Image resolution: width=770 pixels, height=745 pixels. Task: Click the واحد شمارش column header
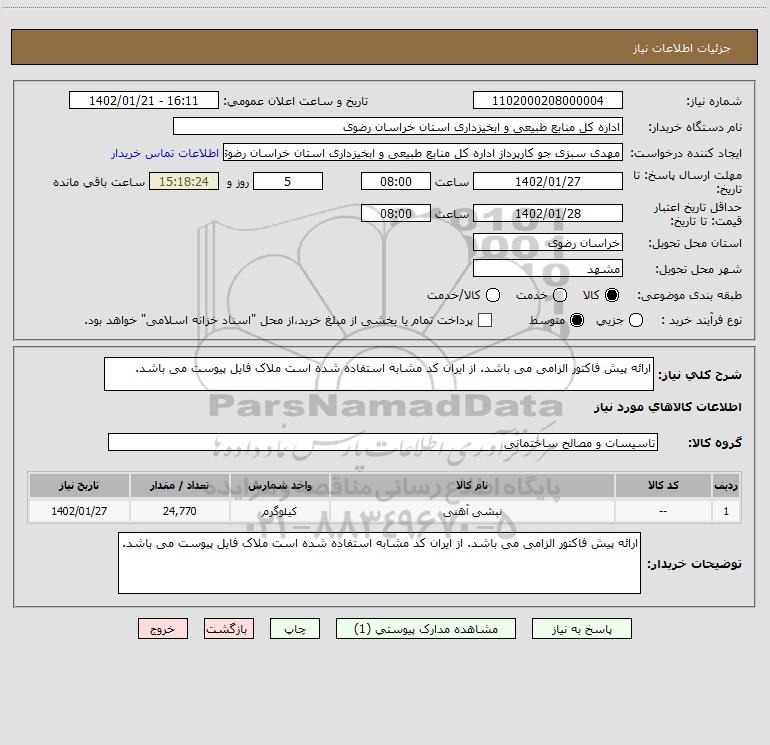pos(279,485)
